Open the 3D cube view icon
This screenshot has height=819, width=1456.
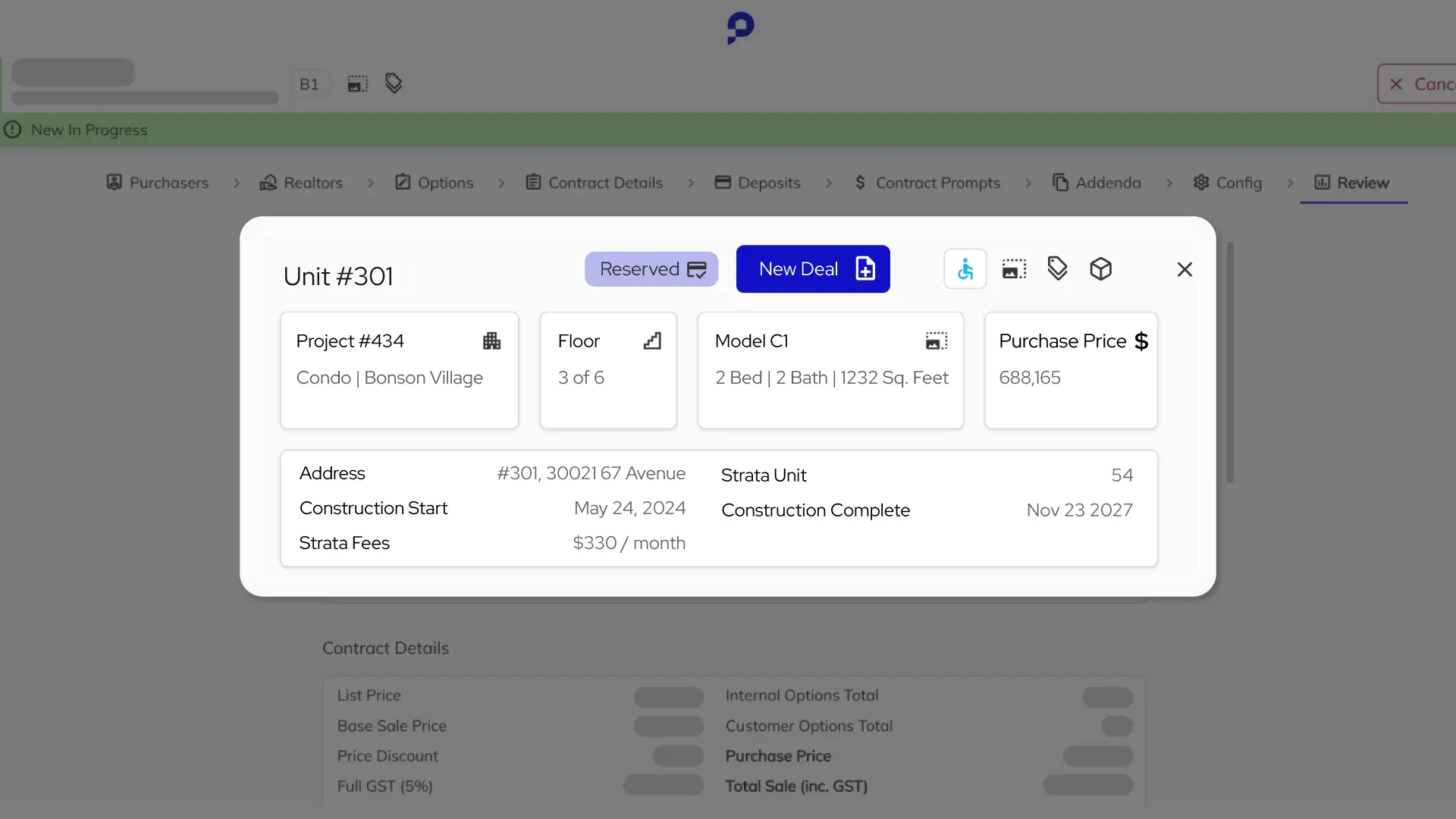[x=1100, y=268]
